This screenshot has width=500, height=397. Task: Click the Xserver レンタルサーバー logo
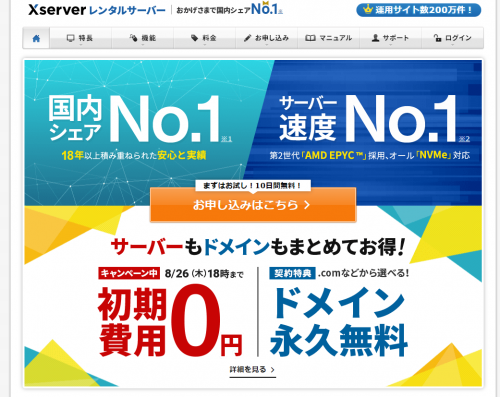click(97, 10)
